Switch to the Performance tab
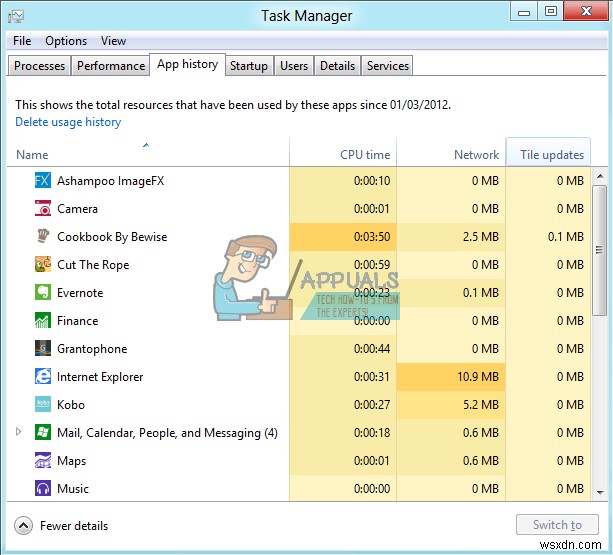This screenshot has height=555, width=613. (x=111, y=66)
